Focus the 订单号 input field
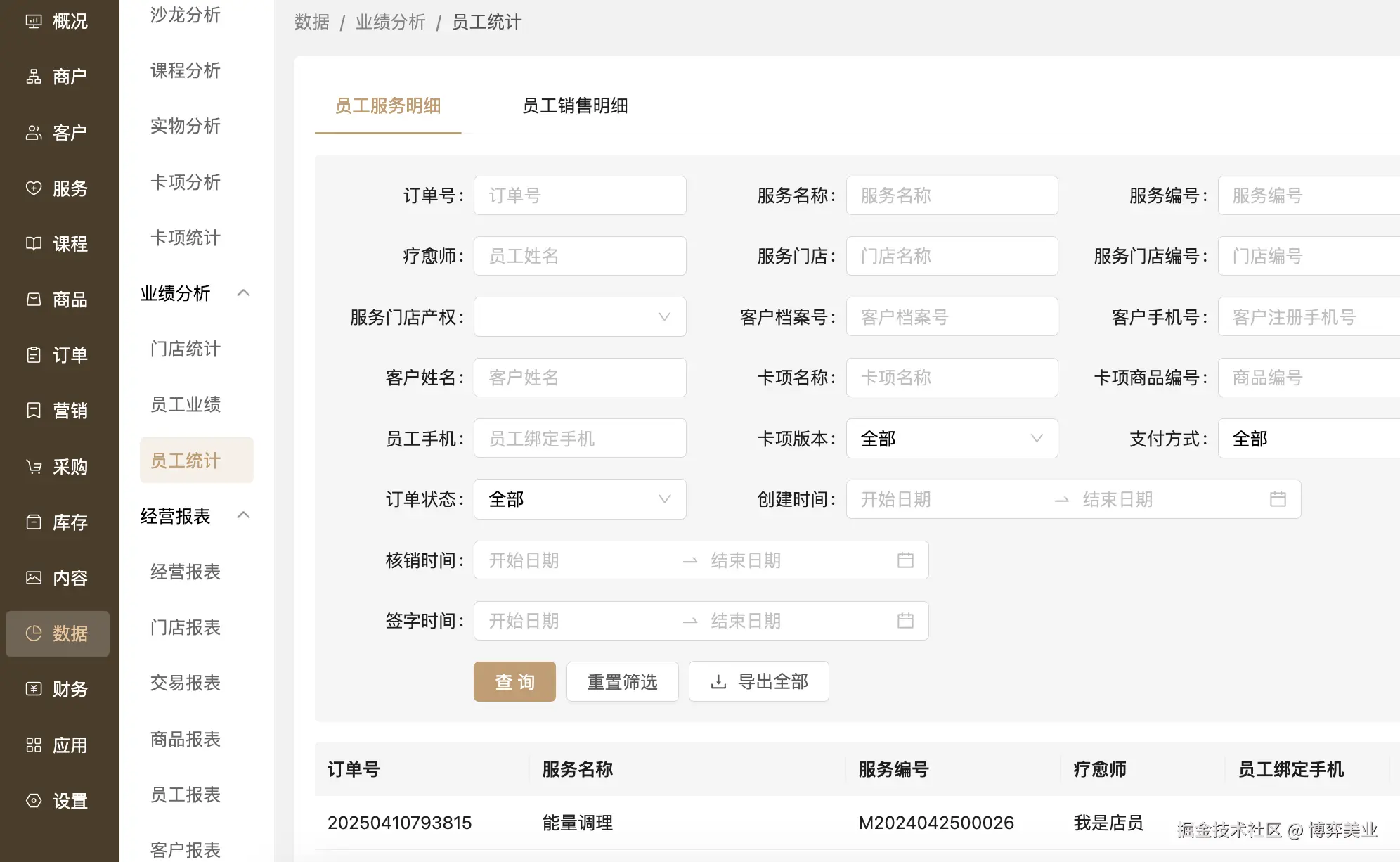The height and width of the screenshot is (862, 1400). click(x=580, y=195)
